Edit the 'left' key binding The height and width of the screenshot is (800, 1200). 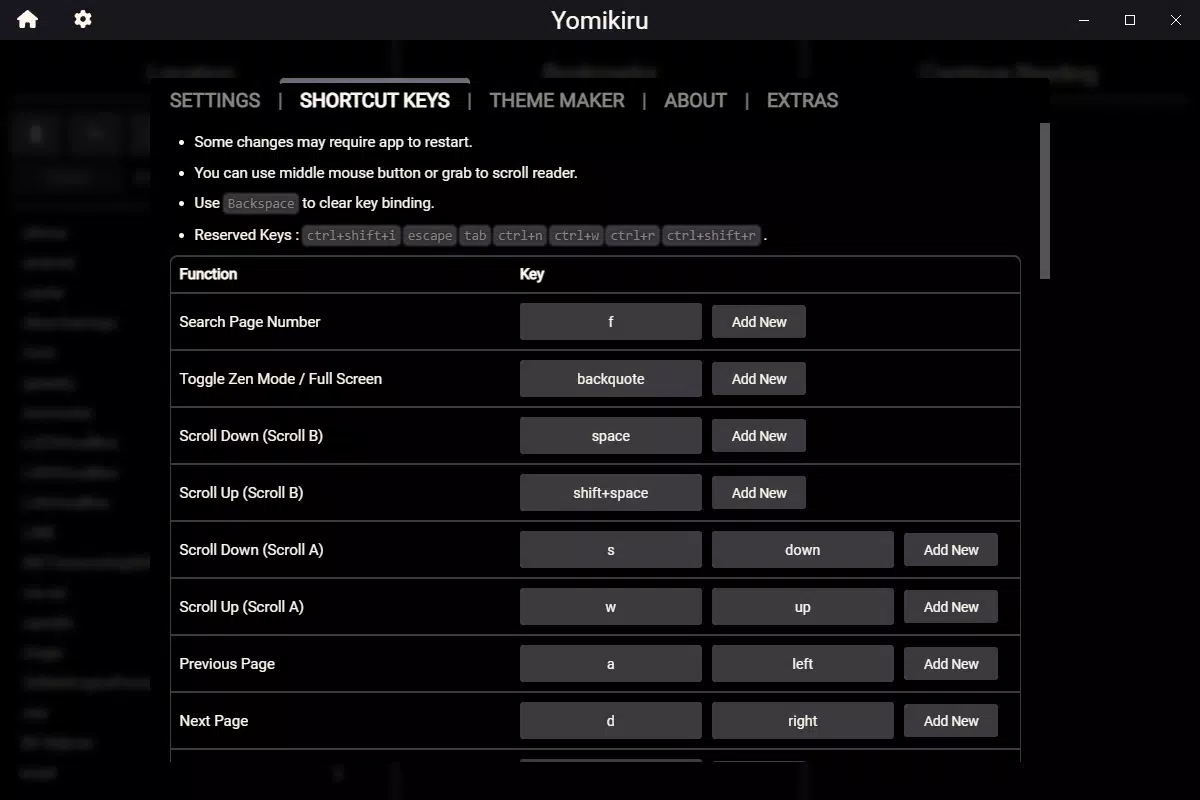pyautogui.click(x=803, y=664)
